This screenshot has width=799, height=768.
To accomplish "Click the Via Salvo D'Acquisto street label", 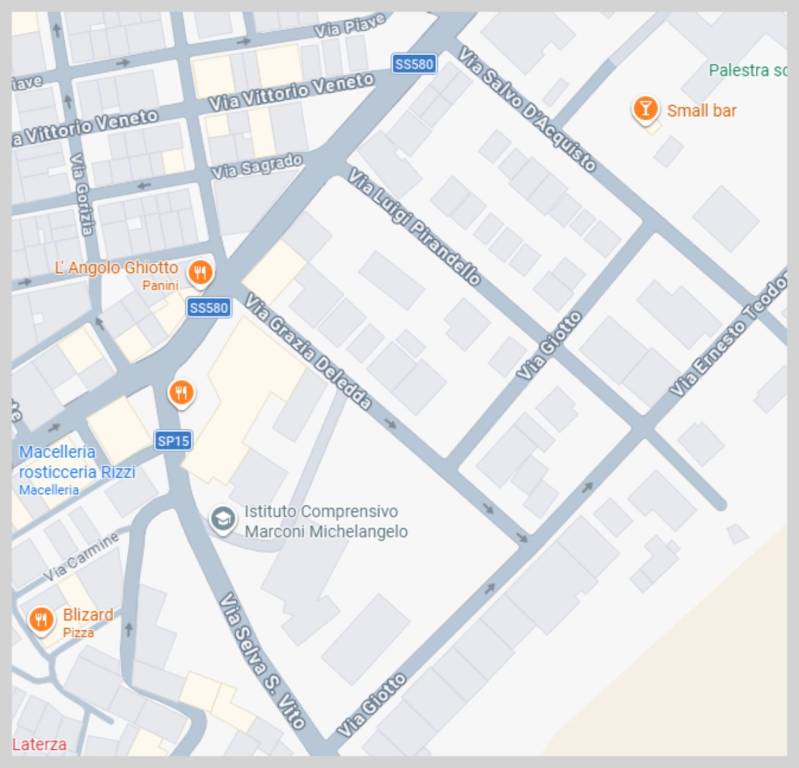I will 527,108.
